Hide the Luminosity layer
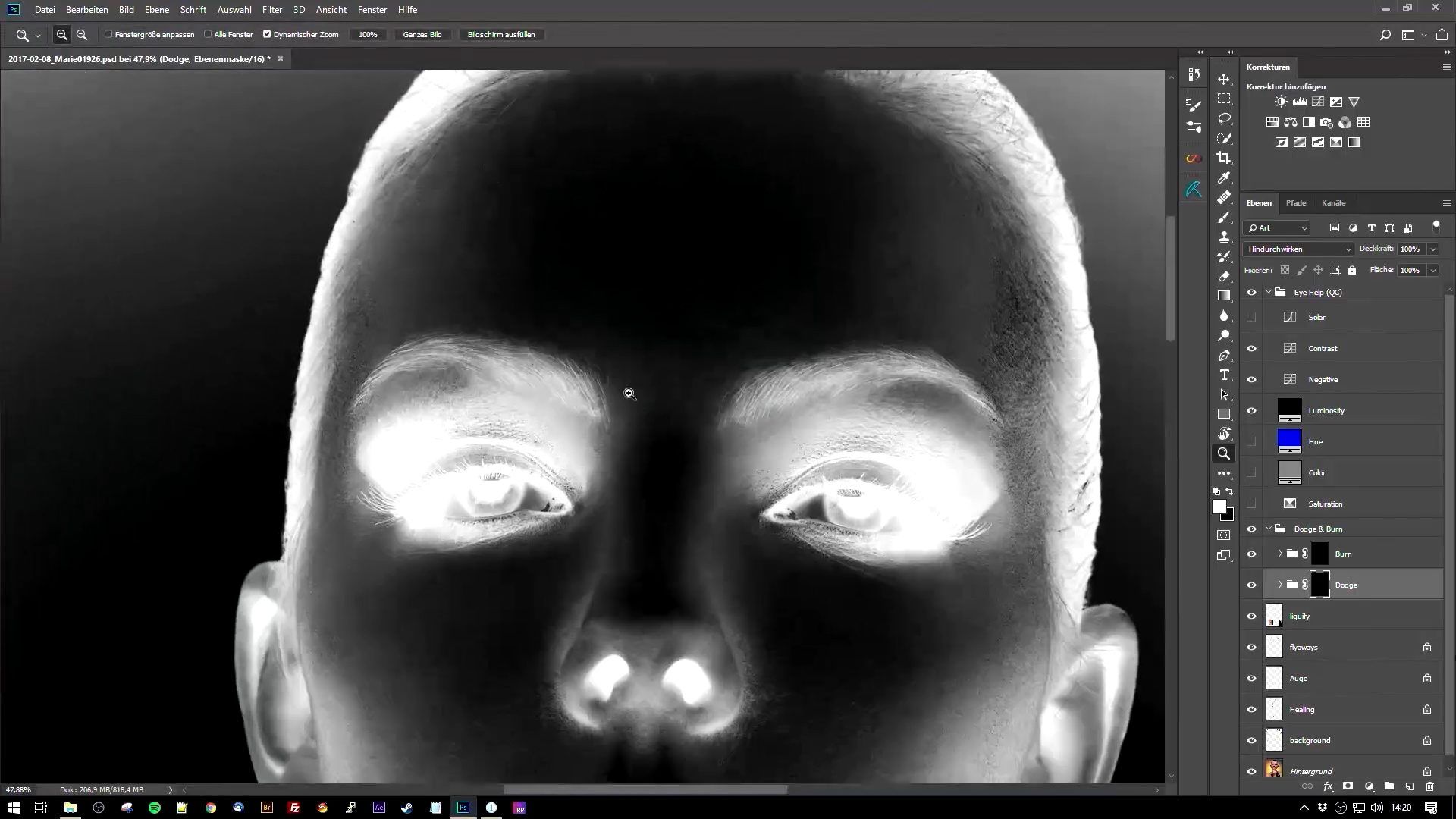This screenshot has height=819, width=1456. coord(1251,410)
